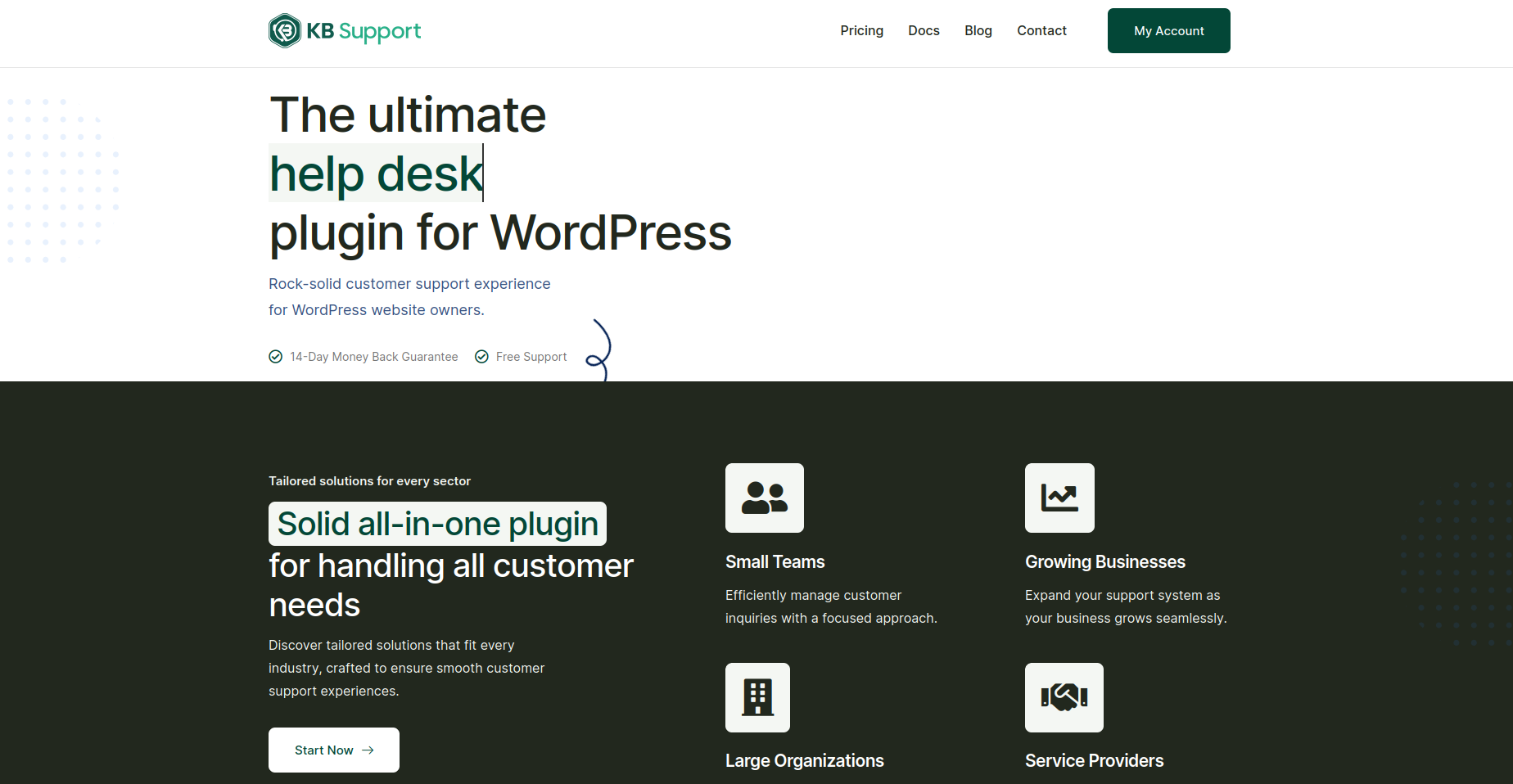This screenshot has height=784, width=1513.
Task: Click the Large Organizations heading
Action: pyautogui.click(x=805, y=761)
